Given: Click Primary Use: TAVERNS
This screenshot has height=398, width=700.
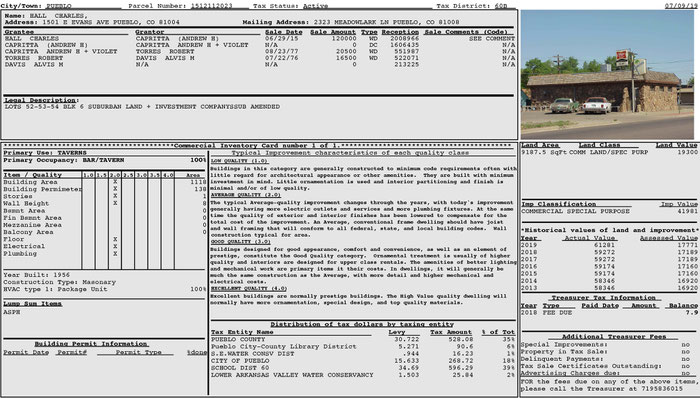Looking at the screenshot, I should (x=45, y=153).
